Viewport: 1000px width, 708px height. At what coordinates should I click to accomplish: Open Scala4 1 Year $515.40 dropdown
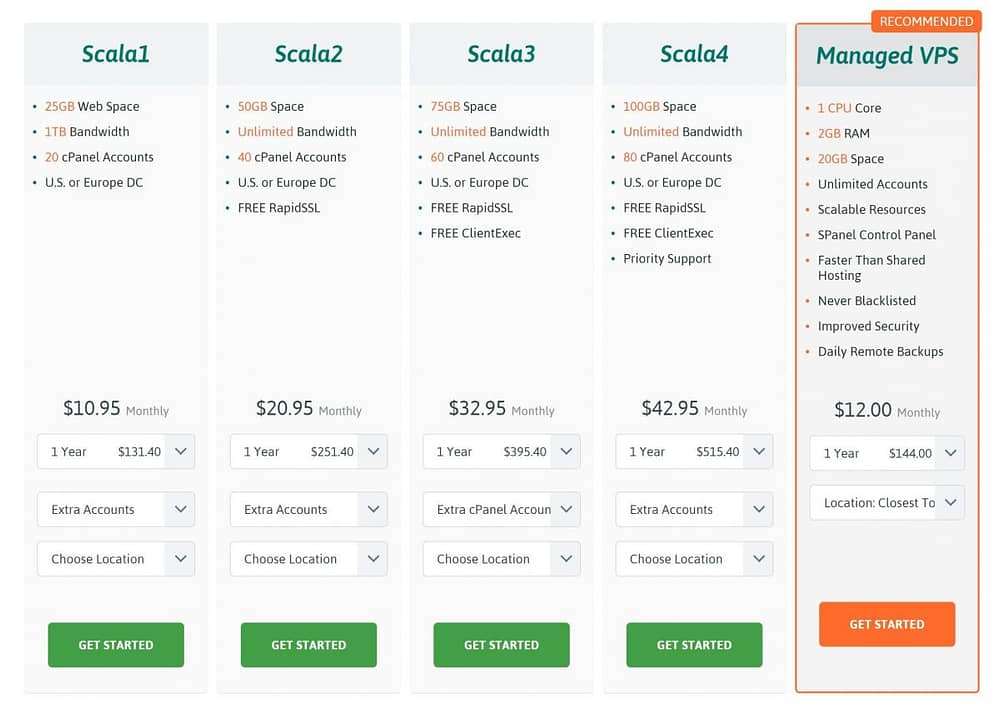pyautogui.click(x=695, y=452)
